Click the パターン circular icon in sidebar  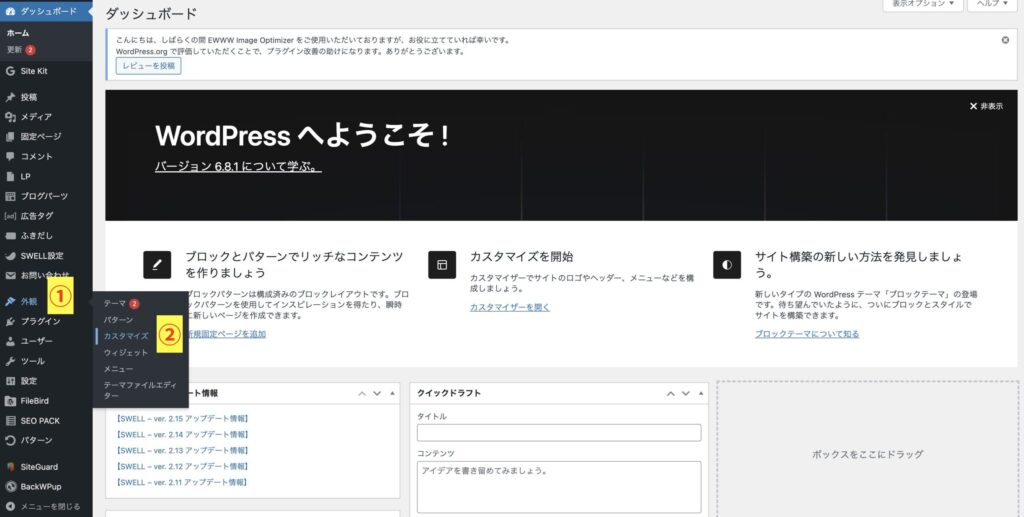(x=10, y=441)
